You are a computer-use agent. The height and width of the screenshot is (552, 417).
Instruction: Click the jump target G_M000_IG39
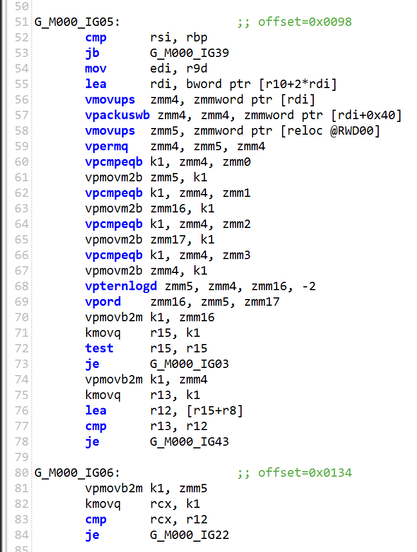pyautogui.click(x=189, y=53)
